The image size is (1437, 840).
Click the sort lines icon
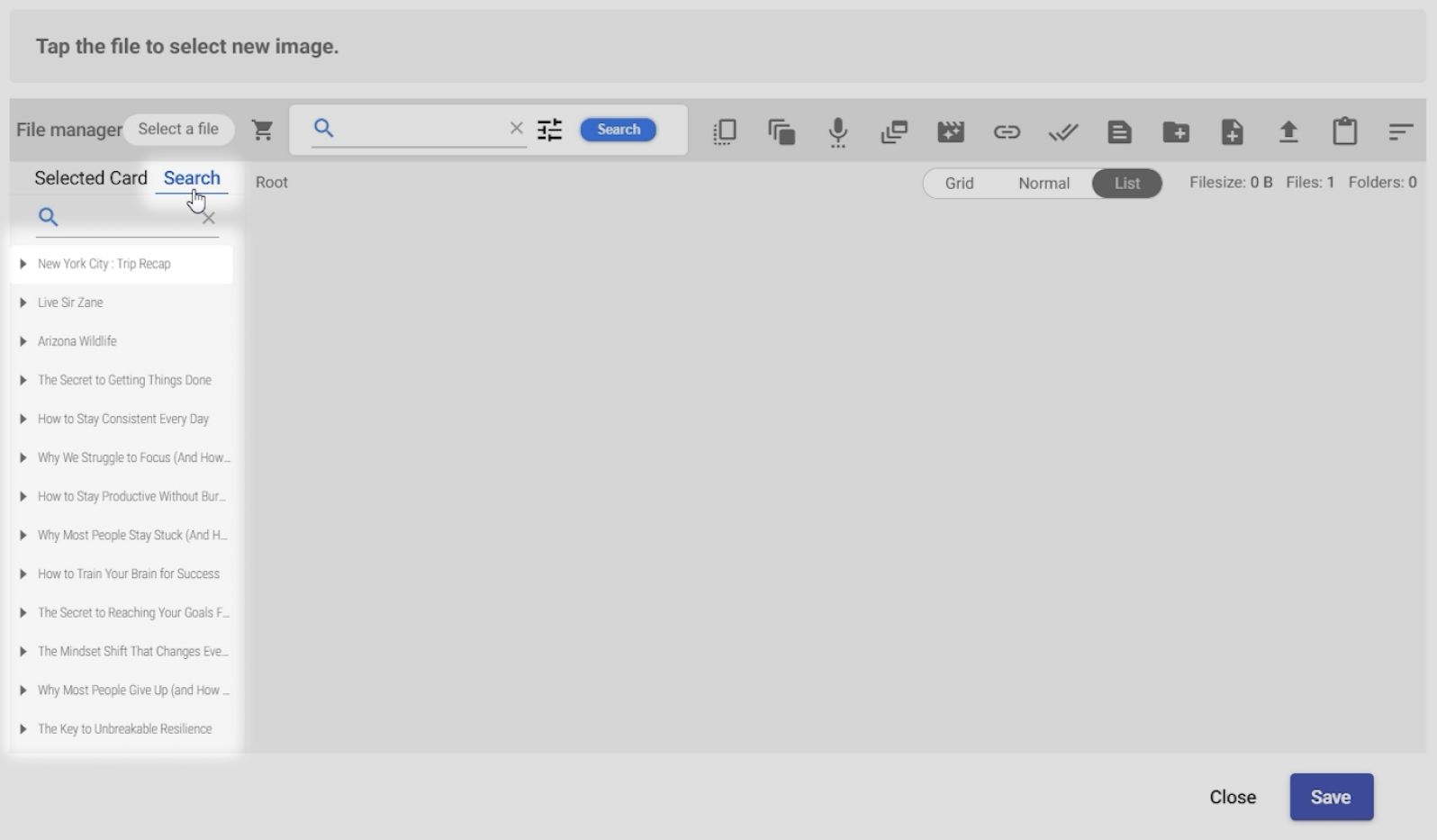pyautogui.click(x=1400, y=132)
